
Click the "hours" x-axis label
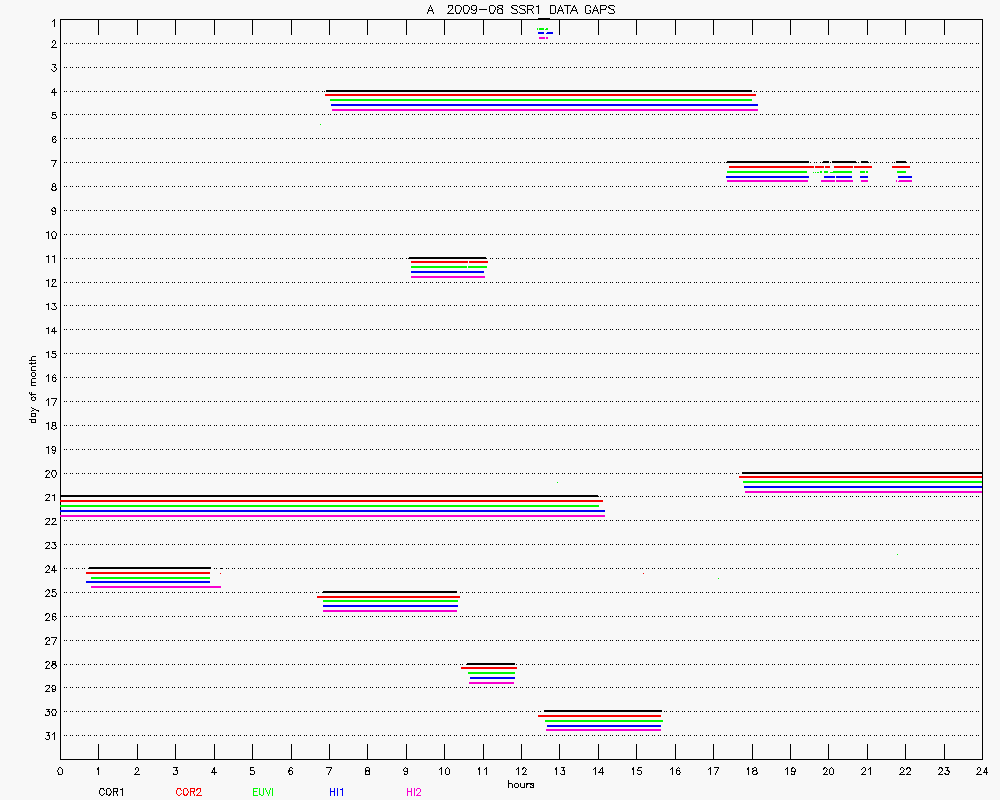[520, 785]
